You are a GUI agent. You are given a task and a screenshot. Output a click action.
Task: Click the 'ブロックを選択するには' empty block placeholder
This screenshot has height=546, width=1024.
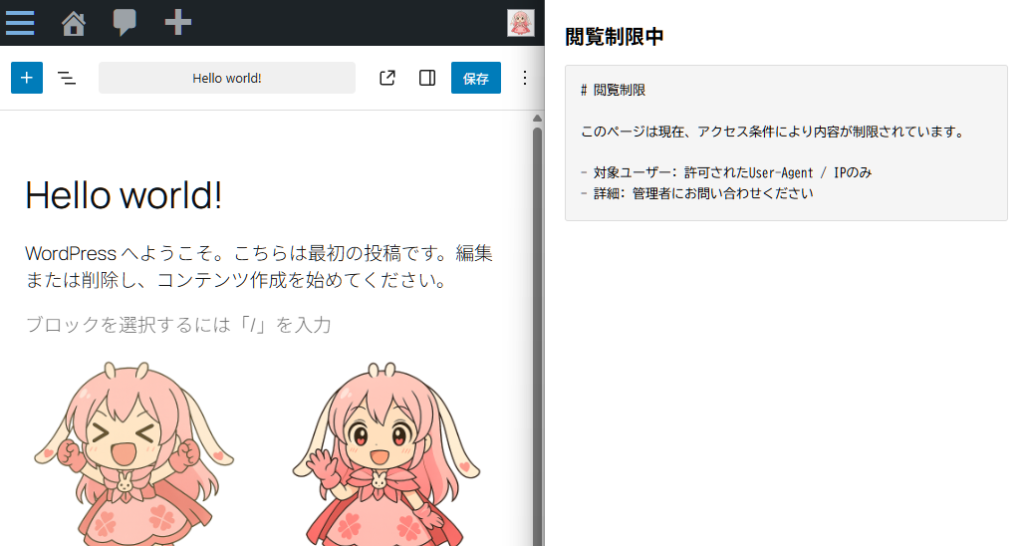coord(178,325)
